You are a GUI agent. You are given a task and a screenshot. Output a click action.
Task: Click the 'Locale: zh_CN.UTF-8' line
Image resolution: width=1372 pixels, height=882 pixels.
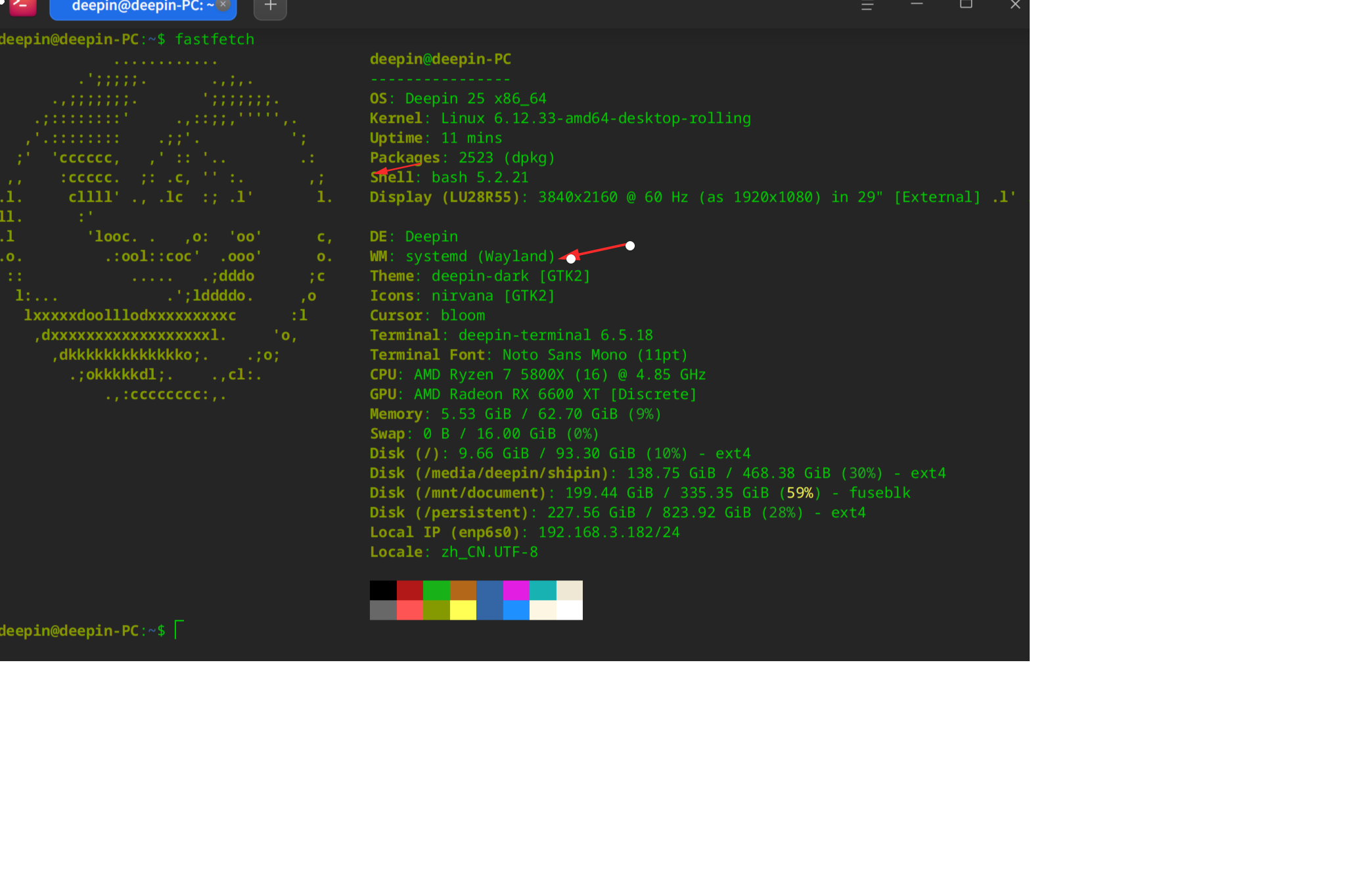click(x=454, y=552)
